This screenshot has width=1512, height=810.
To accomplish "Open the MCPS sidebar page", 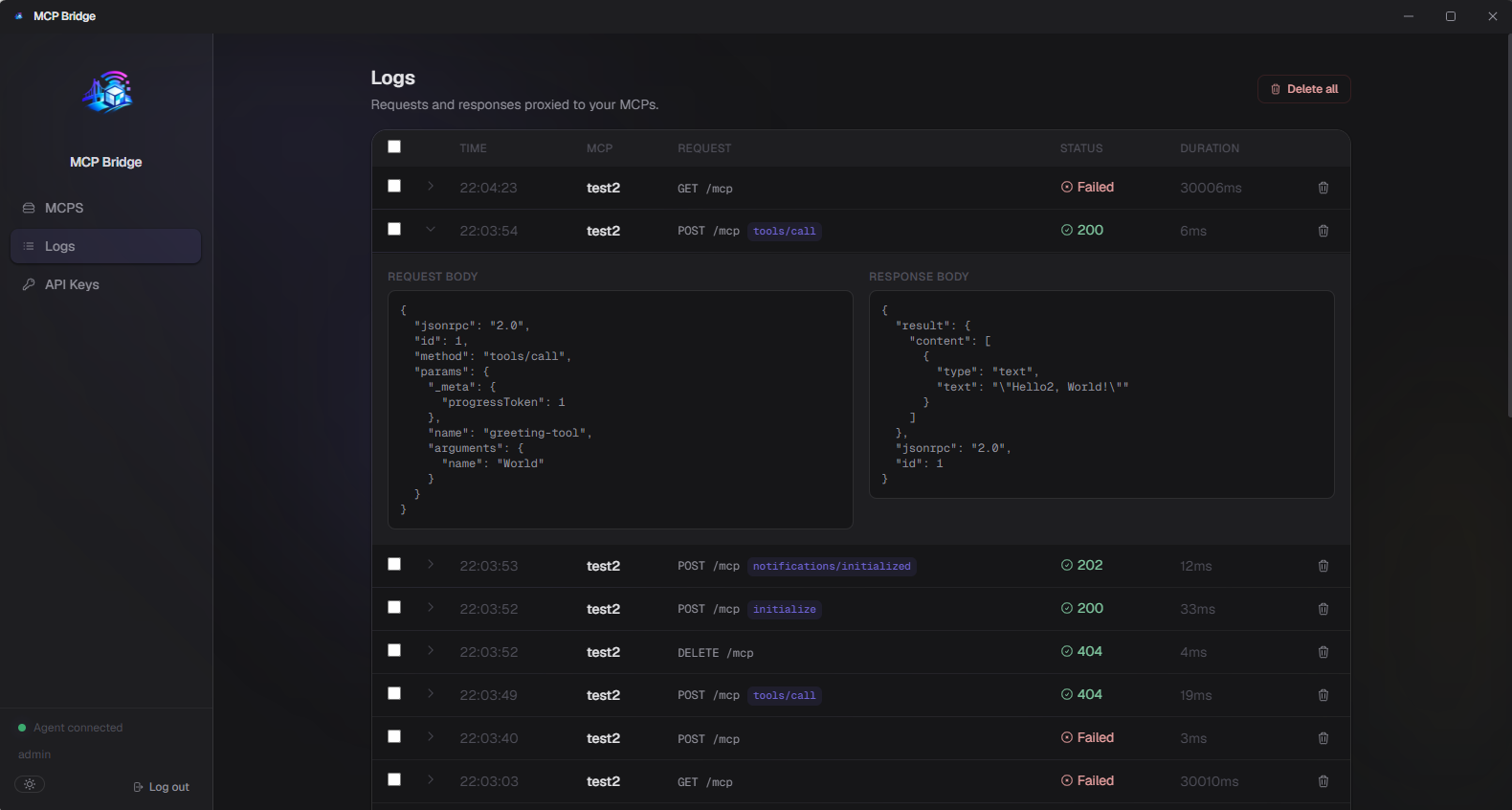I will pyautogui.click(x=105, y=208).
